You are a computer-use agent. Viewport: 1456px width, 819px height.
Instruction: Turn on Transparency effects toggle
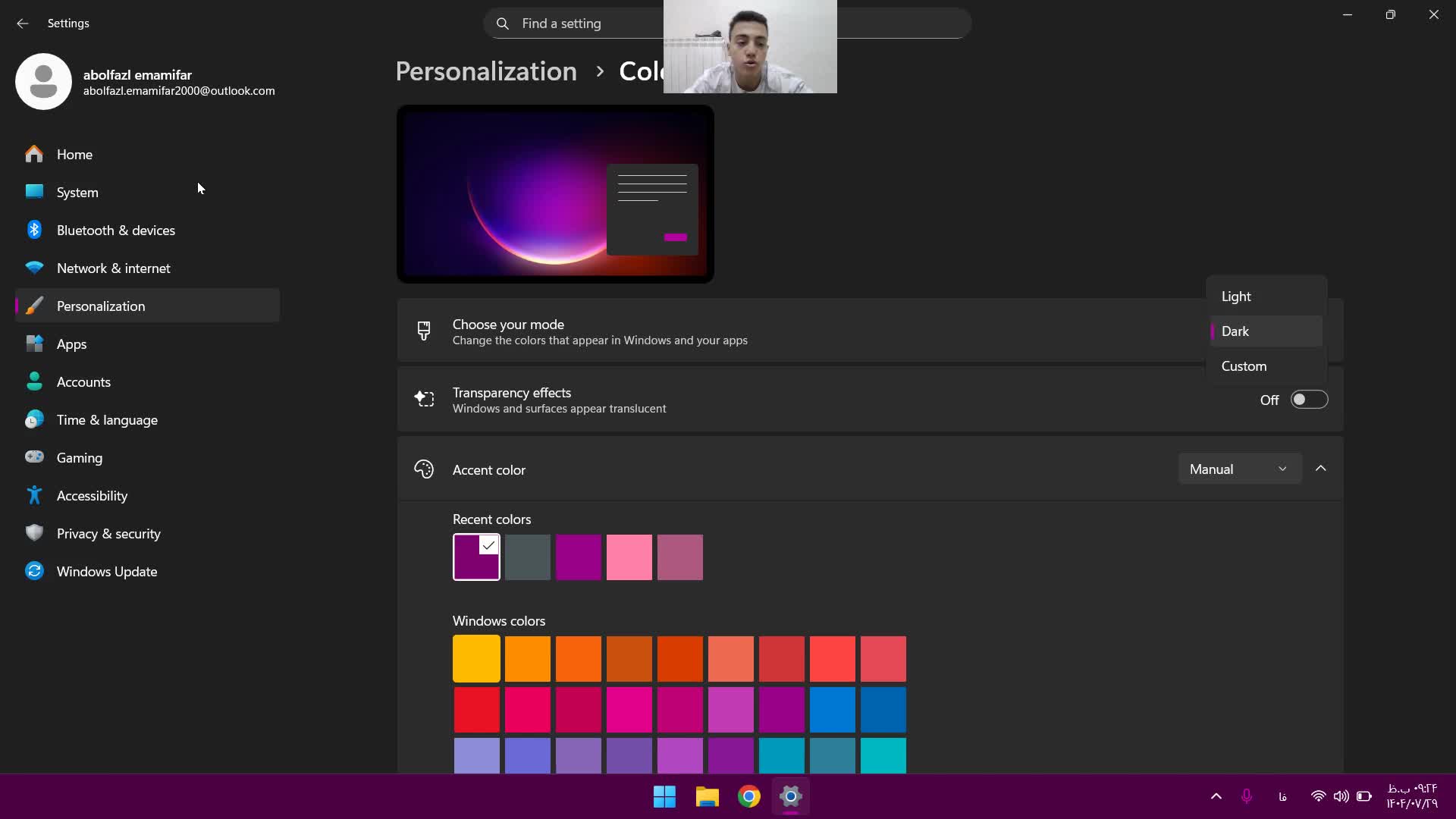pyautogui.click(x=1309, y=400)
